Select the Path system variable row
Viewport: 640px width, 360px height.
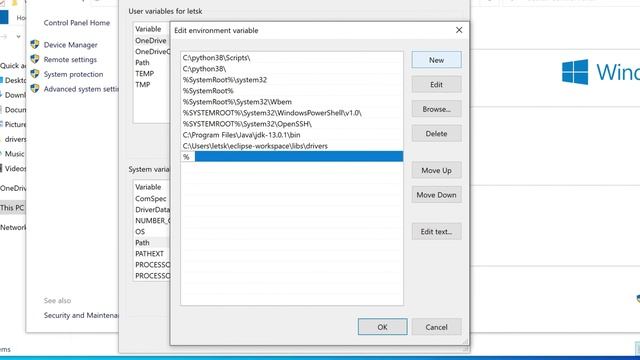point(152,243)
